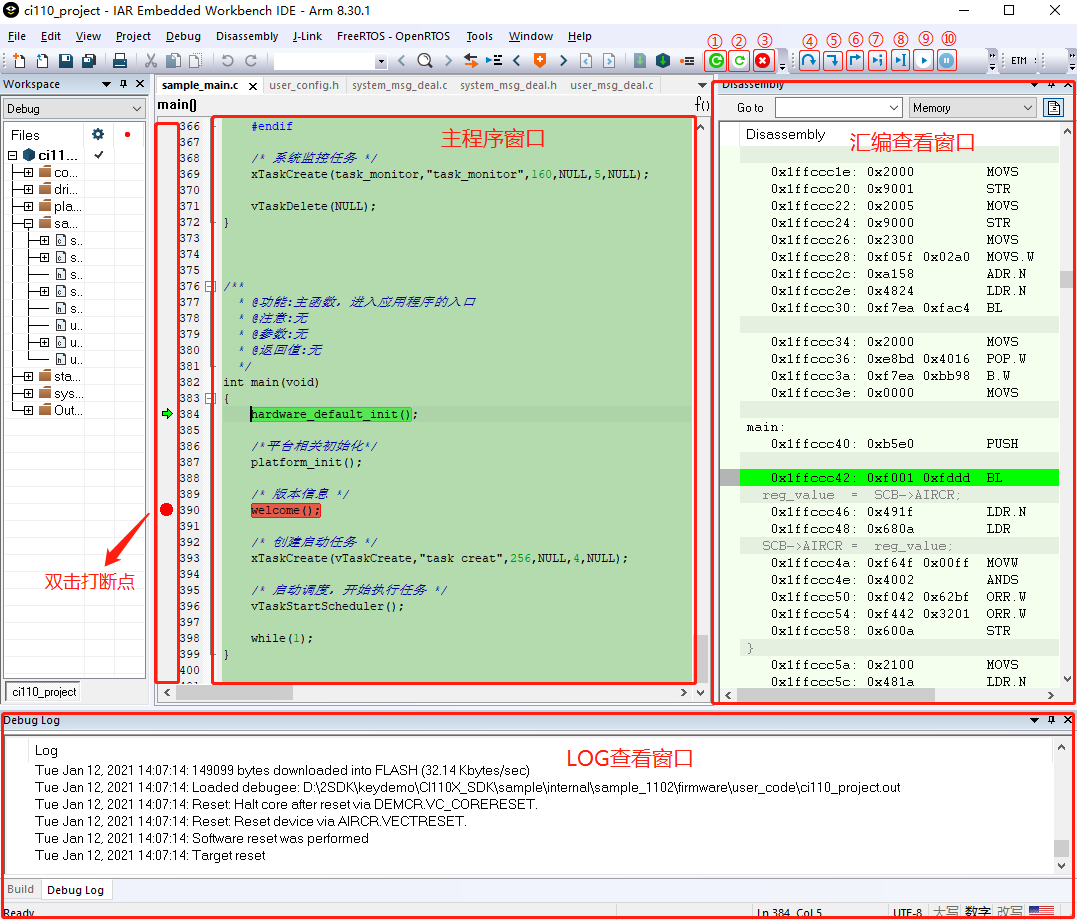Click the ETM toolbar button
This screenshot has height=920, width=1077.
coord(1019,61)
